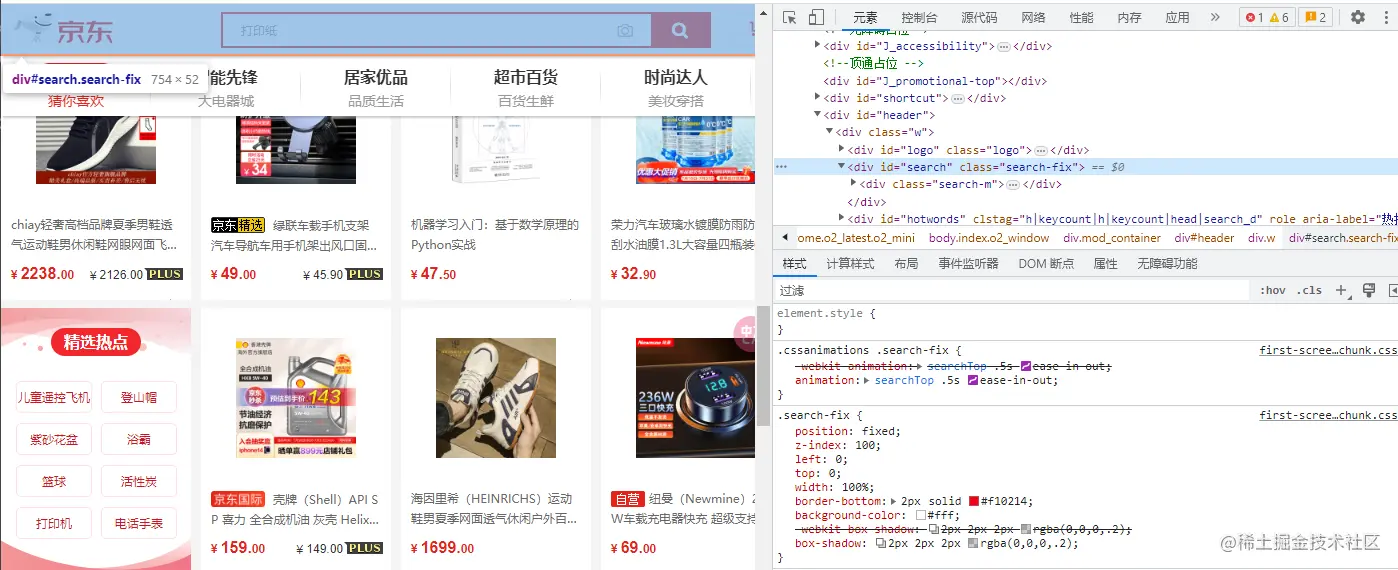Click the JD search input containing 打印纸

[x=436, y=30]
